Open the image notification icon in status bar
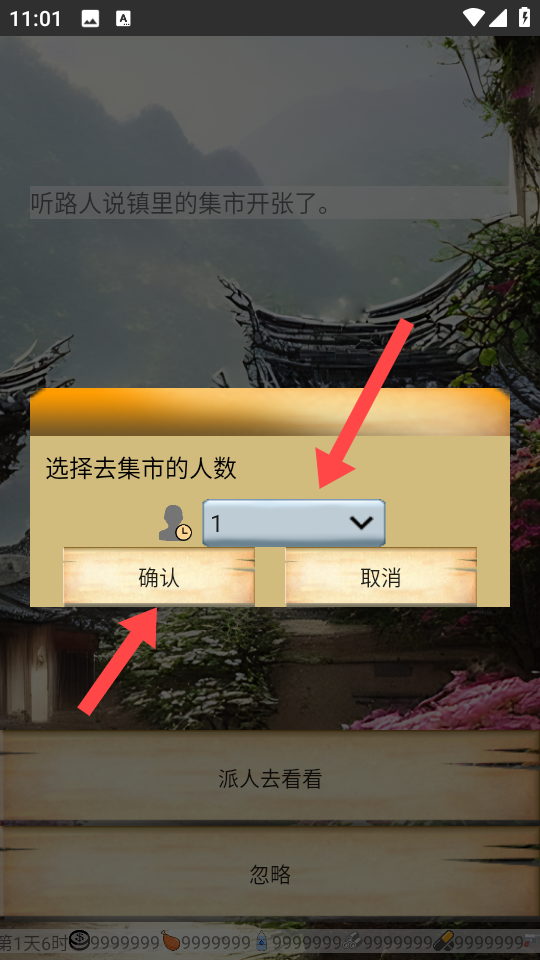The image size is (540, 960). (90, 18)
